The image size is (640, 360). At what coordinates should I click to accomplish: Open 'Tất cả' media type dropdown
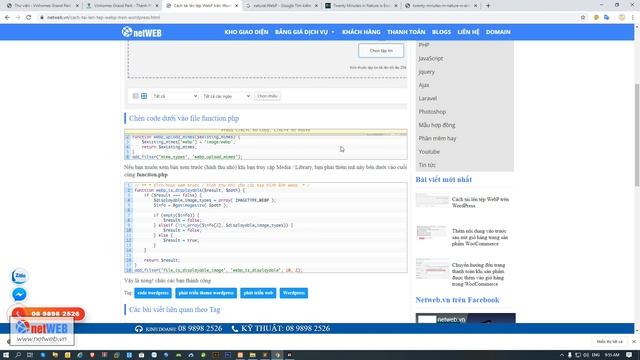coord(175,96)
